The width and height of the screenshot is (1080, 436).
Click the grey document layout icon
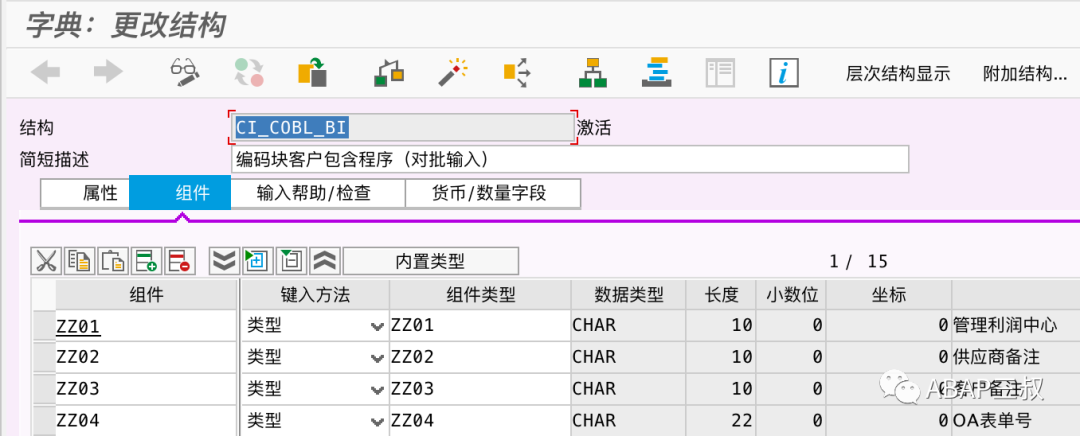click(x=720, y=72)
